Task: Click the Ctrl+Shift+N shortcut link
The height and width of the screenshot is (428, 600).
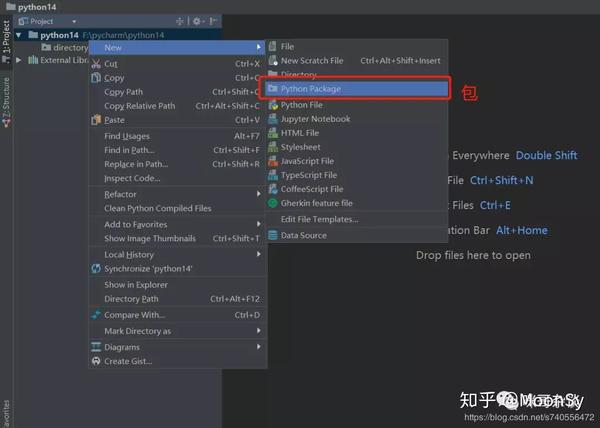Action: pos(501,180)
